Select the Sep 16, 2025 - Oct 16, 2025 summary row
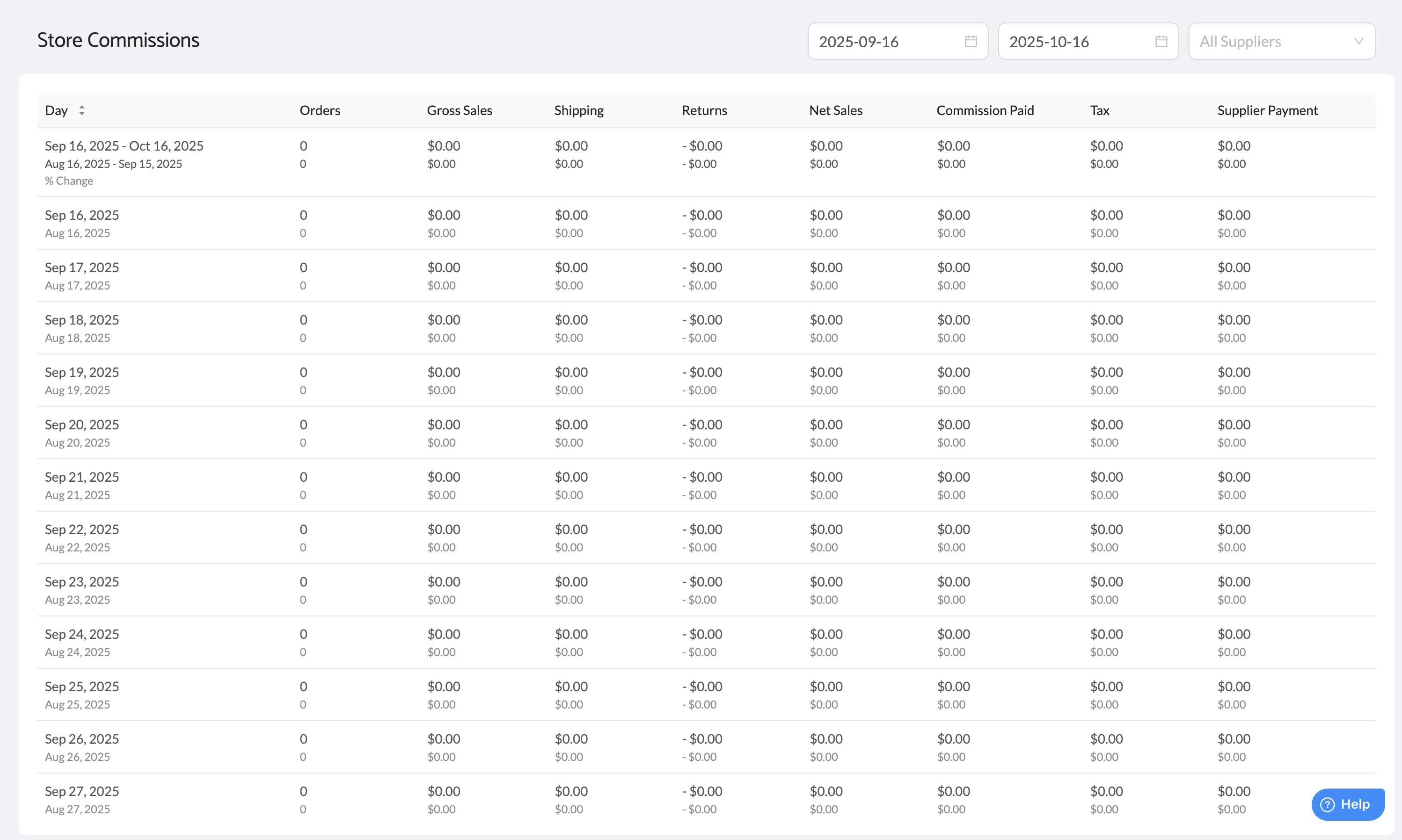 pos(124,146)
